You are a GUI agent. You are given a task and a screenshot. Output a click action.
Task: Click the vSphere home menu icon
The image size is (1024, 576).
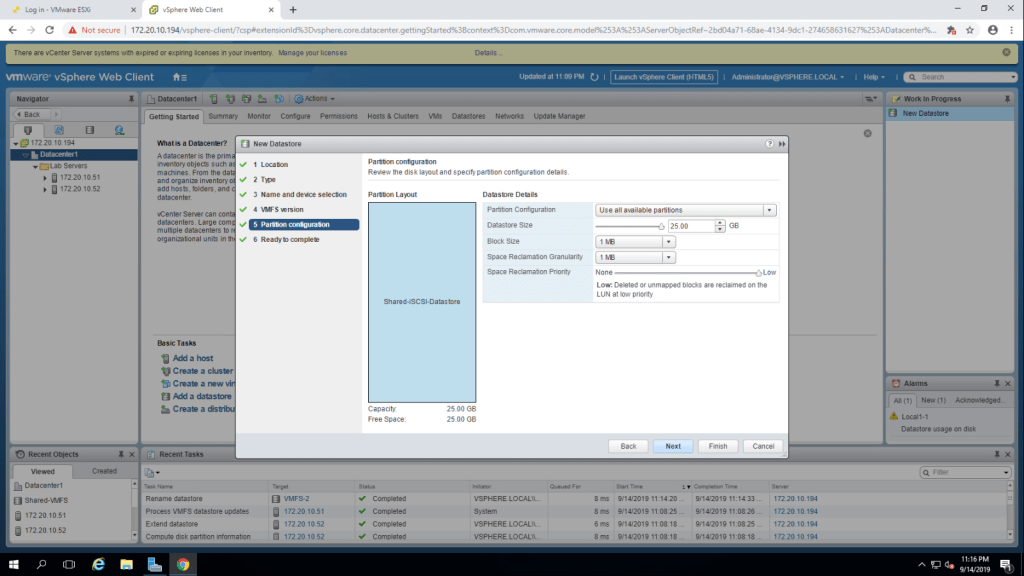coord(179,77)
